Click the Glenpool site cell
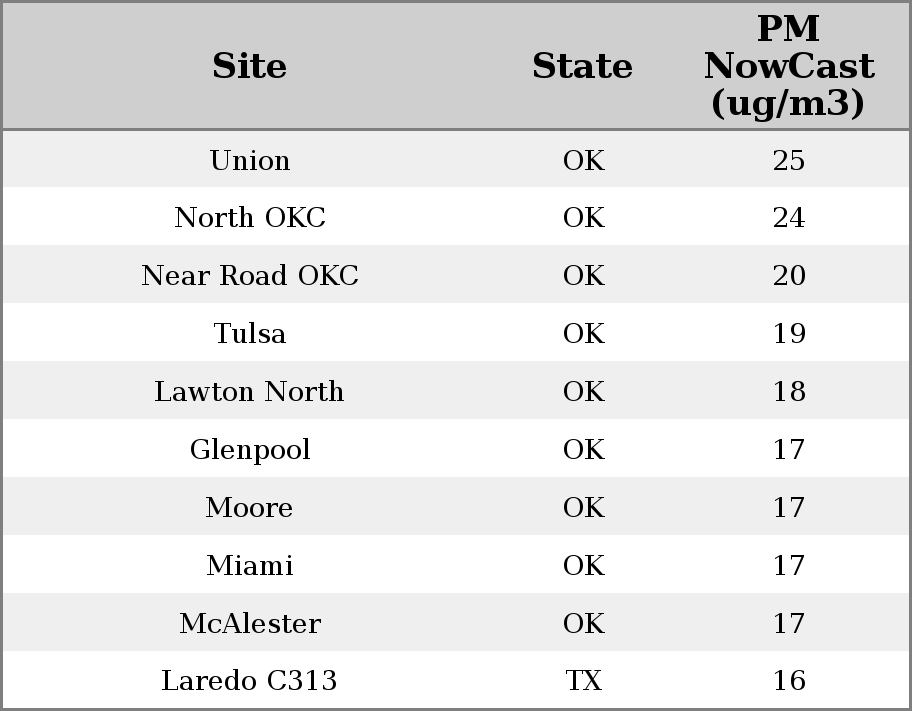The image size is (912, 711). (x=250, y=450)
